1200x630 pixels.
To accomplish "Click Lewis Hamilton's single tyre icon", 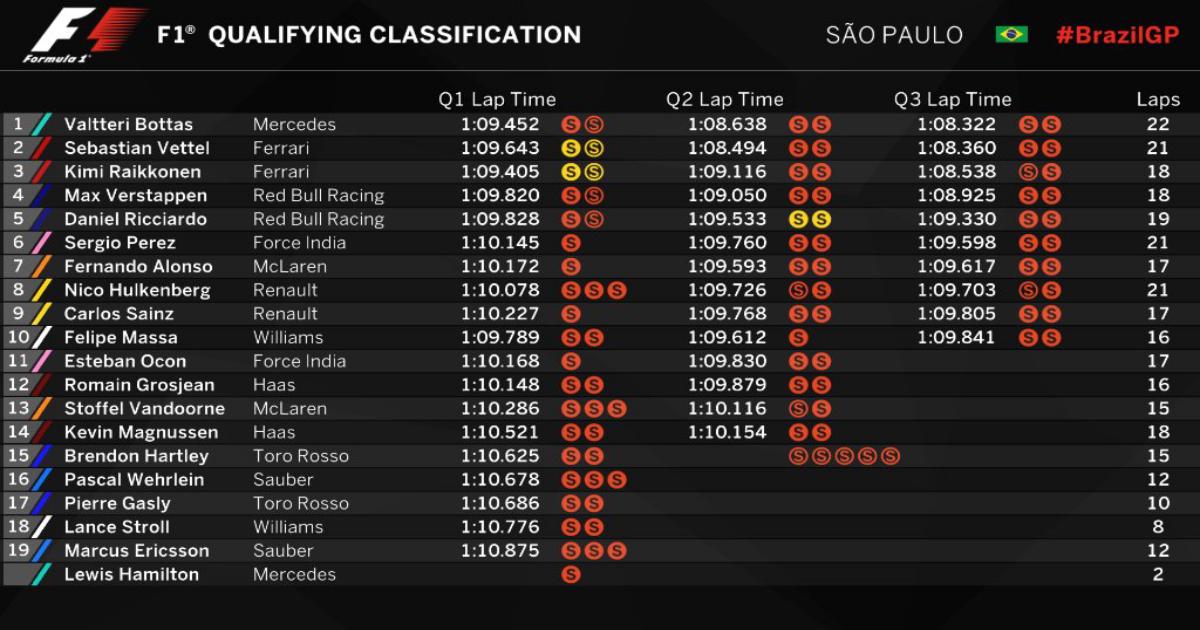I will tap(571, 575).
